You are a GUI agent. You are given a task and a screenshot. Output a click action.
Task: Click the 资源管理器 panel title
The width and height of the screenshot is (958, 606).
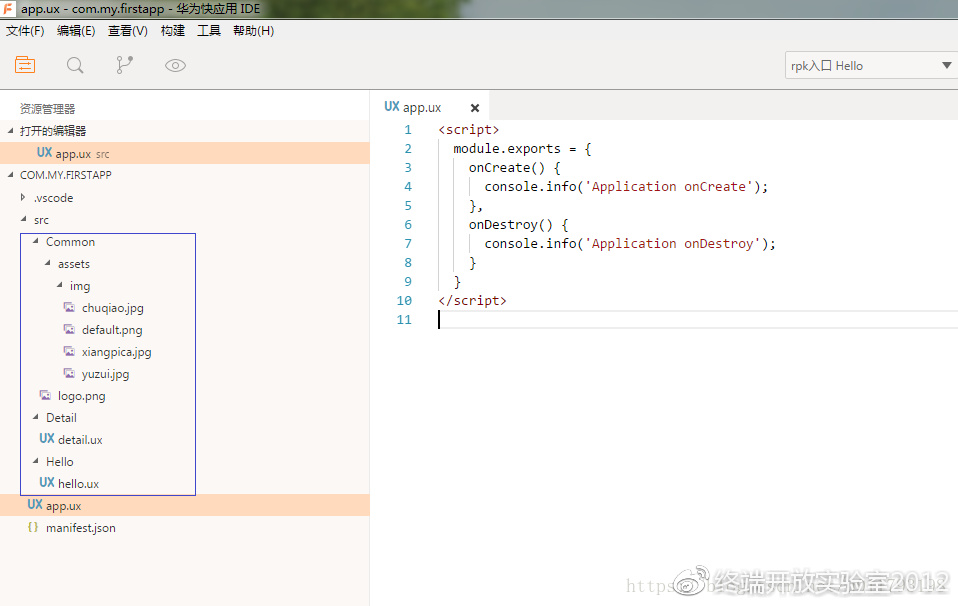tap(47, 109)
